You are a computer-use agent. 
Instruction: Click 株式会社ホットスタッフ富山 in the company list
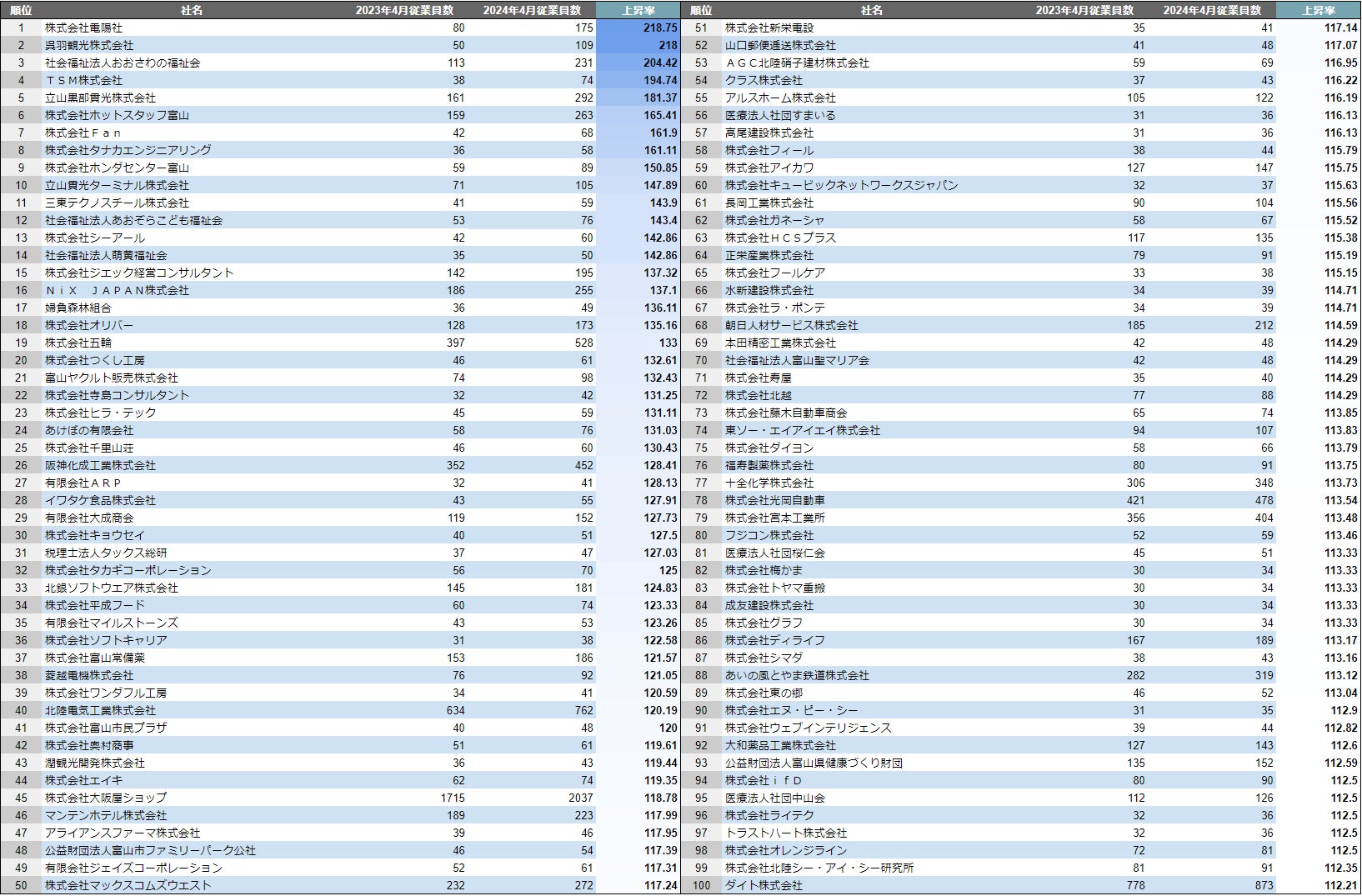pyautogui.click(x=117, y=115)
